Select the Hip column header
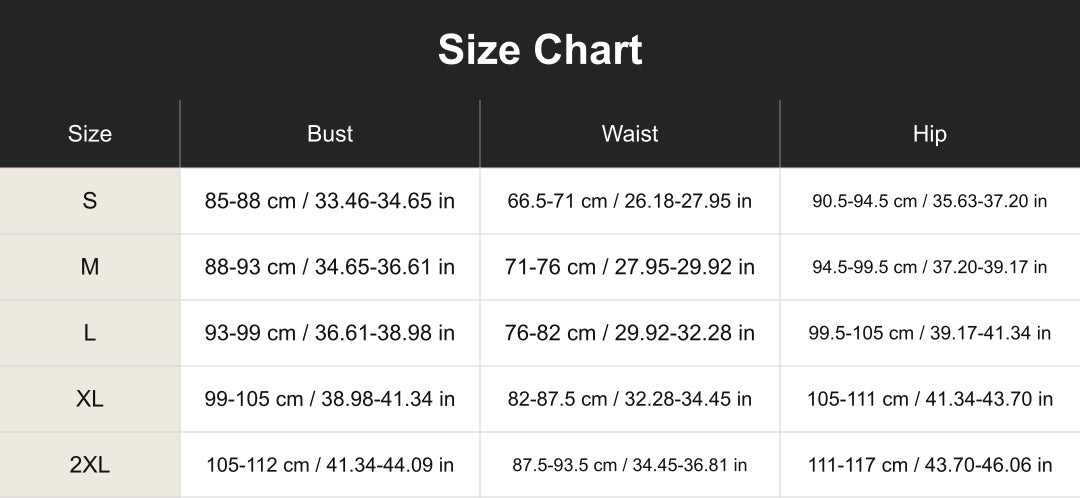The height and width of the screenshot is (498, 1080). point(930,134)
